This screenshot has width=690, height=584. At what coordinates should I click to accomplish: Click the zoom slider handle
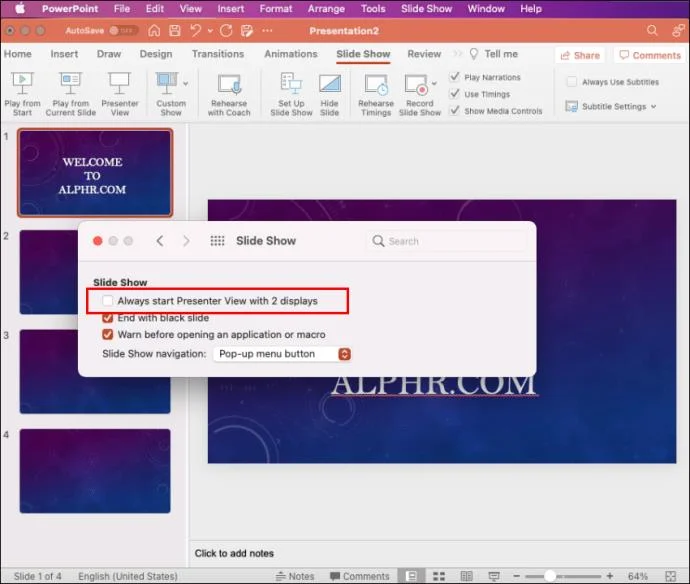(550, 576)
